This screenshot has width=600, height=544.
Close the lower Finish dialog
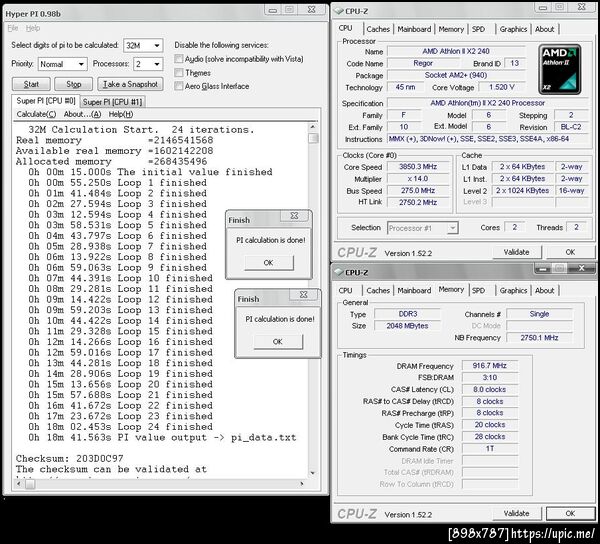[x=303, y=295]
